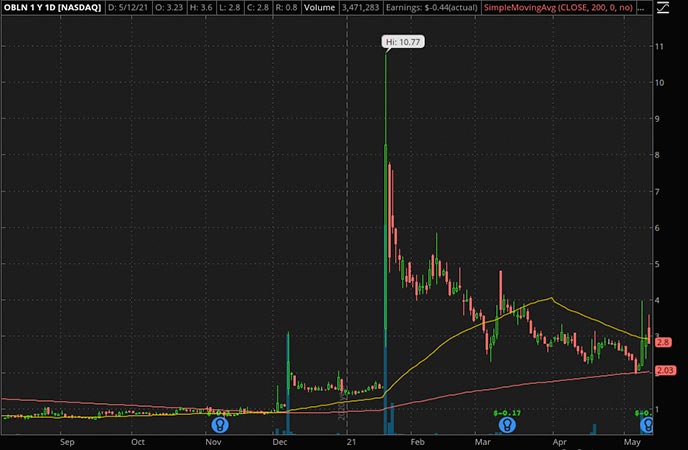
Task: Click the 9 price axis label
Action: (x=657, y=119)
